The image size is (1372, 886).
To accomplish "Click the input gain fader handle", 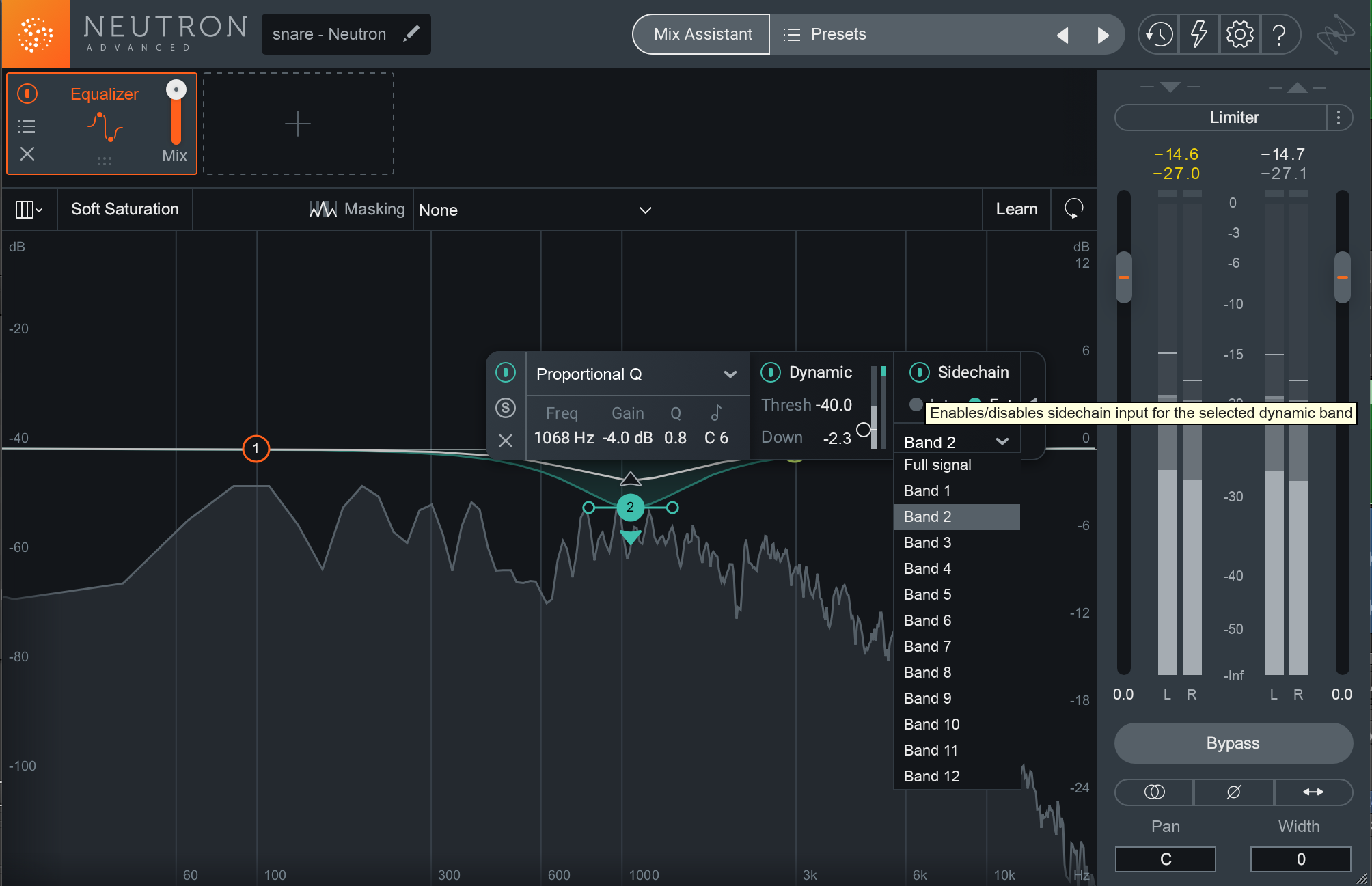I will [1124, 277].
